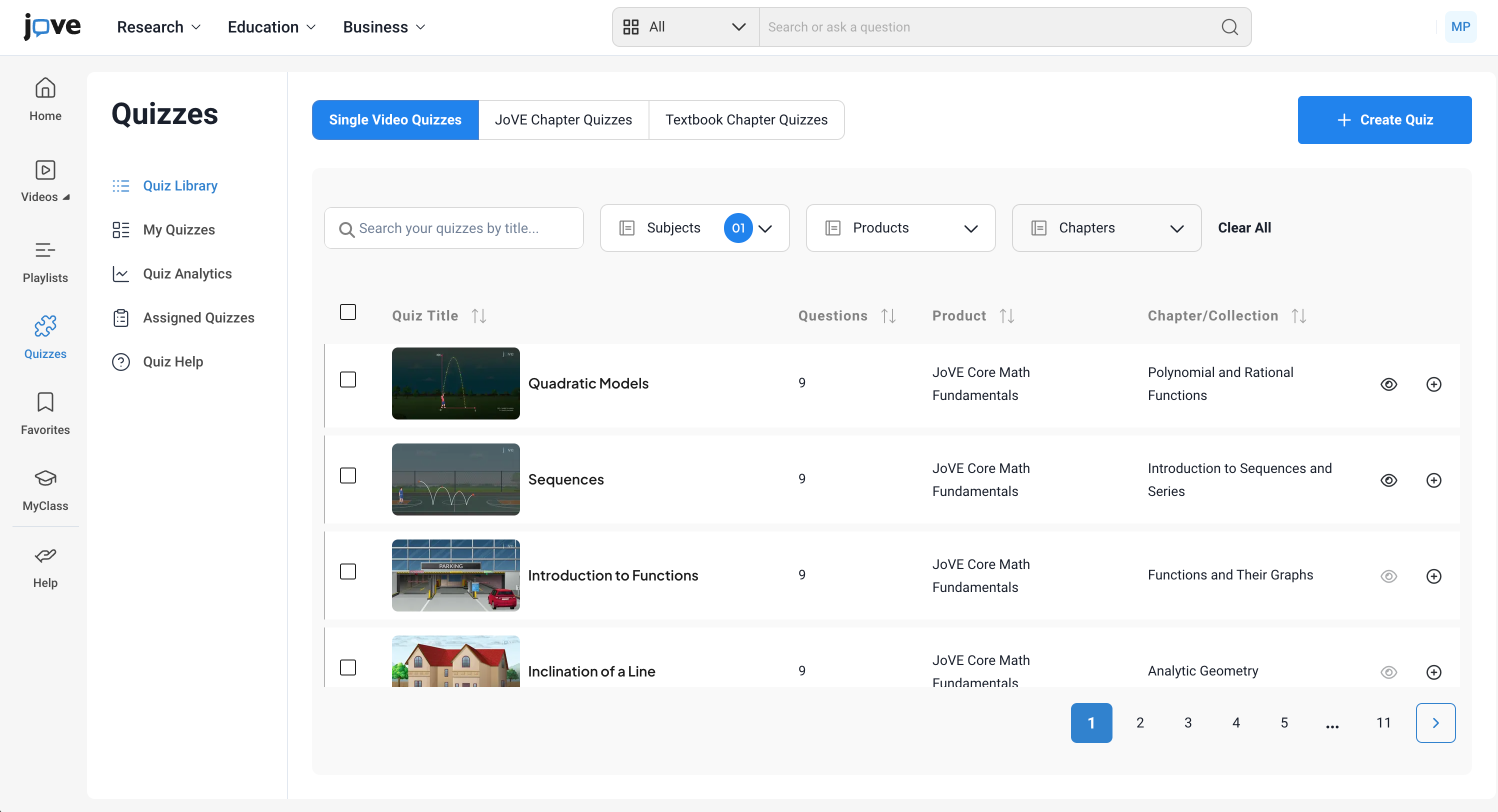This screenshot has height=812, width=1498.
Task: Check the Sequences quiz checkbox
Action: coord(348,476)
